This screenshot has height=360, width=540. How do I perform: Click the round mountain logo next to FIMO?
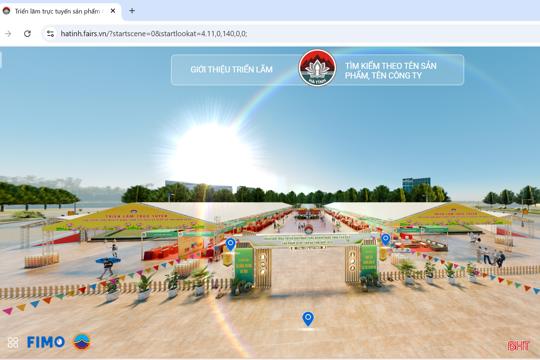coord(82,342)
